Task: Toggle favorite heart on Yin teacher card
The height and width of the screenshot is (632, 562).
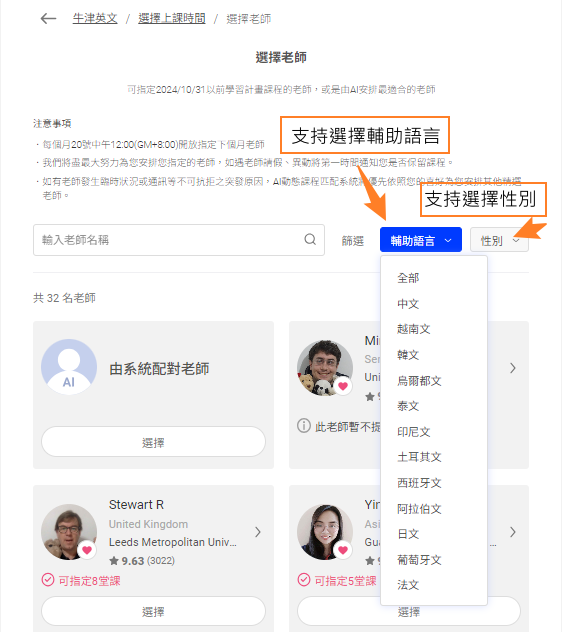Action: tap(343, 550)
